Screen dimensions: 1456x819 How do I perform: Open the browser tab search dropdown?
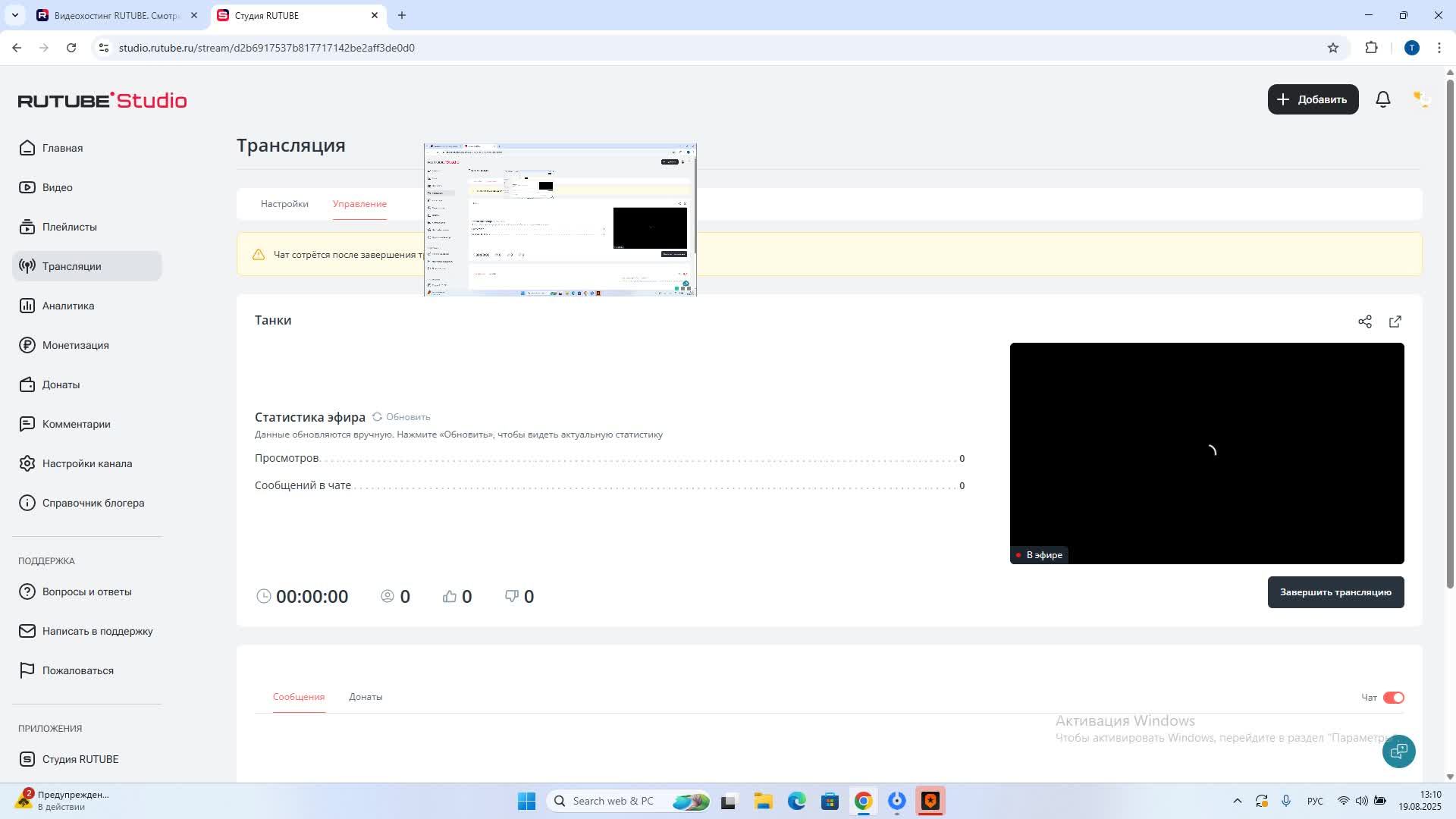pos(14,15)
